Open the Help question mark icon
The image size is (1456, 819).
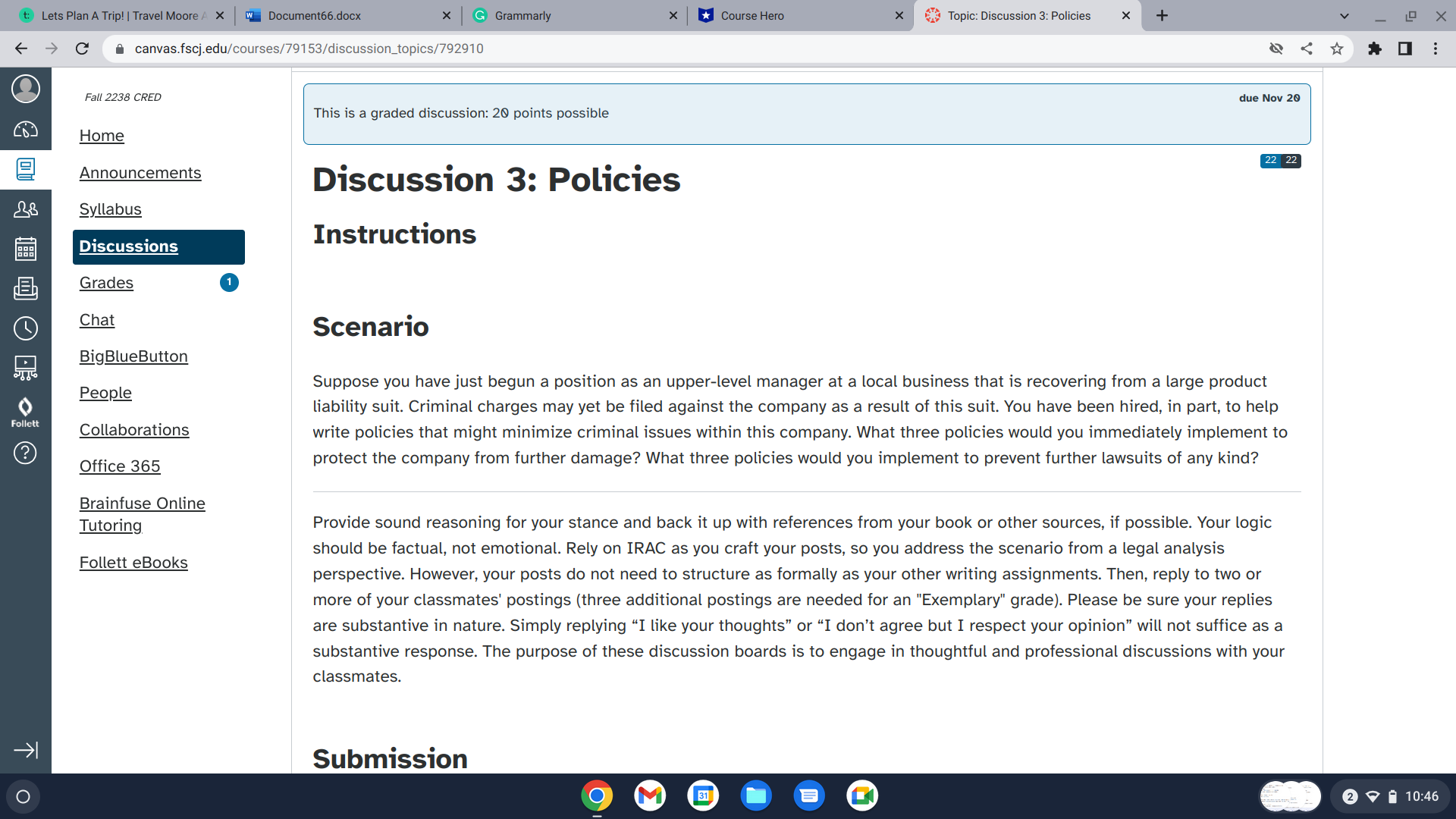(25, 453)
